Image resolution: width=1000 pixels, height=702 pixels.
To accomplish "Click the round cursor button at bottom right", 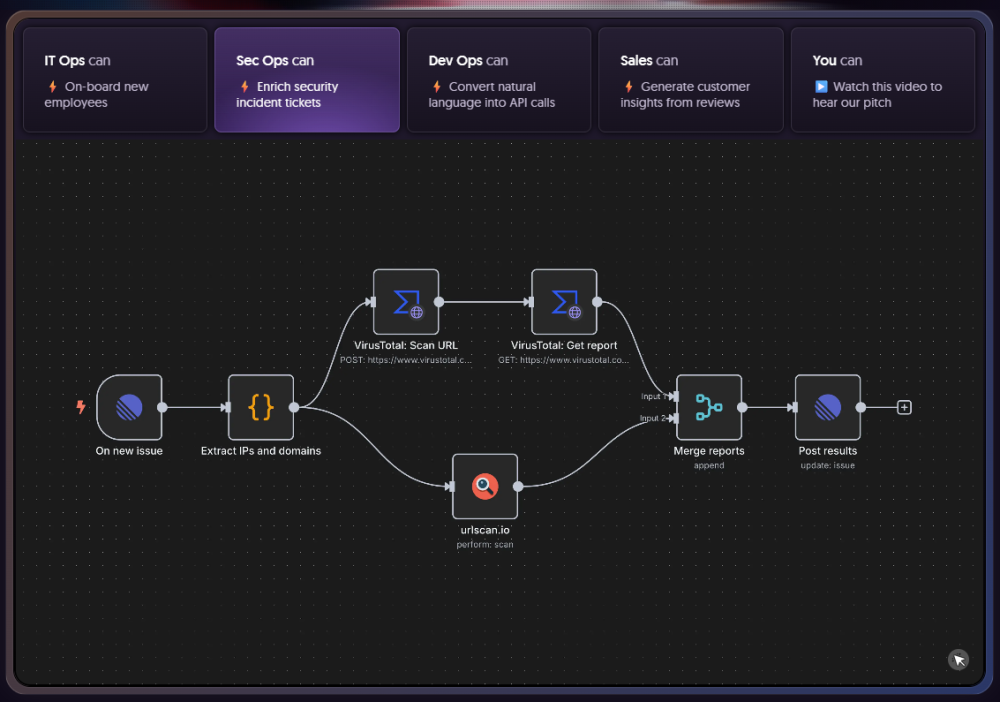I will (958, 659).
